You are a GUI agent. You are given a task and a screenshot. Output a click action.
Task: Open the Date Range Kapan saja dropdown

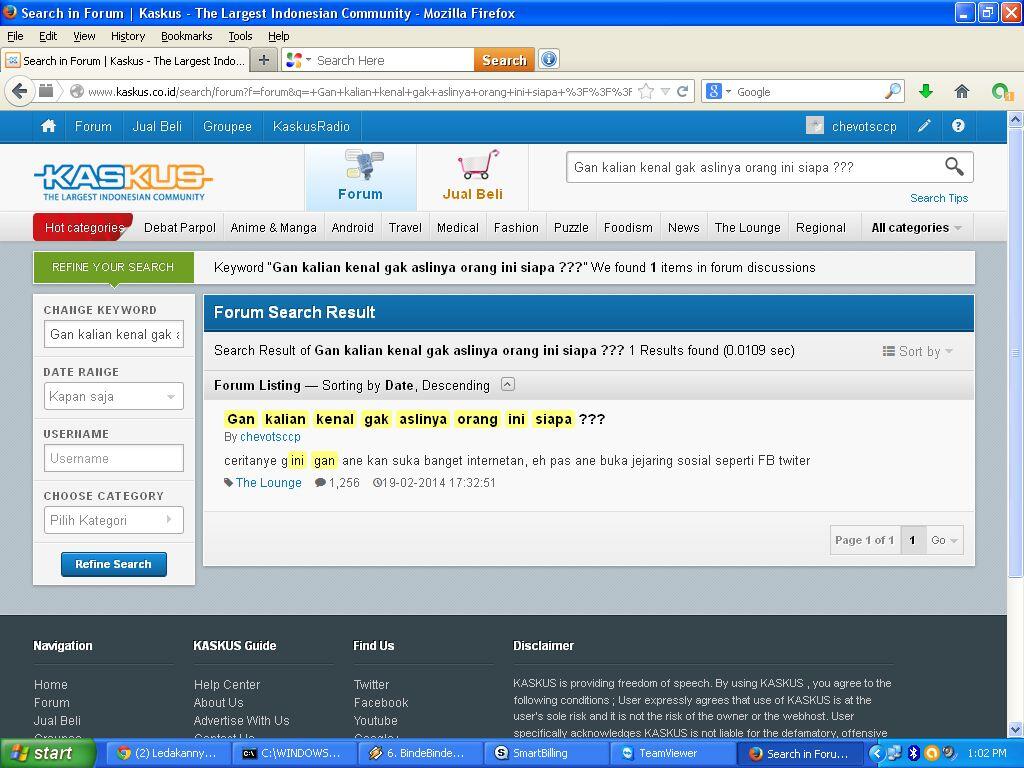(x=114, y=396)
